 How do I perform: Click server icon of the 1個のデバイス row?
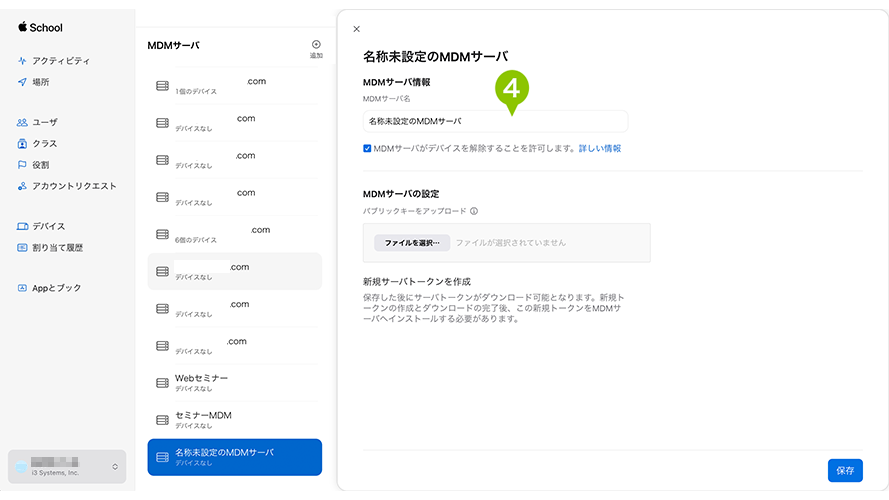162,86
